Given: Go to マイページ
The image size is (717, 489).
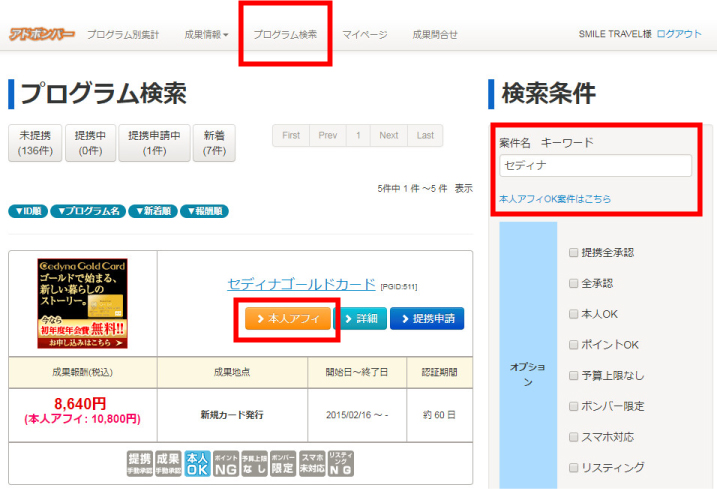Looking at the screenshot, I should (364, 34).
